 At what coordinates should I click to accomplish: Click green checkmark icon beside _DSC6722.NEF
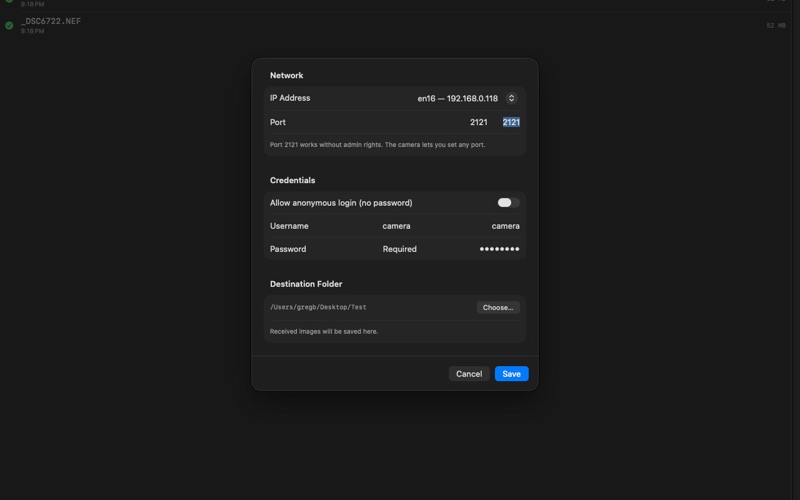[9, 25]
